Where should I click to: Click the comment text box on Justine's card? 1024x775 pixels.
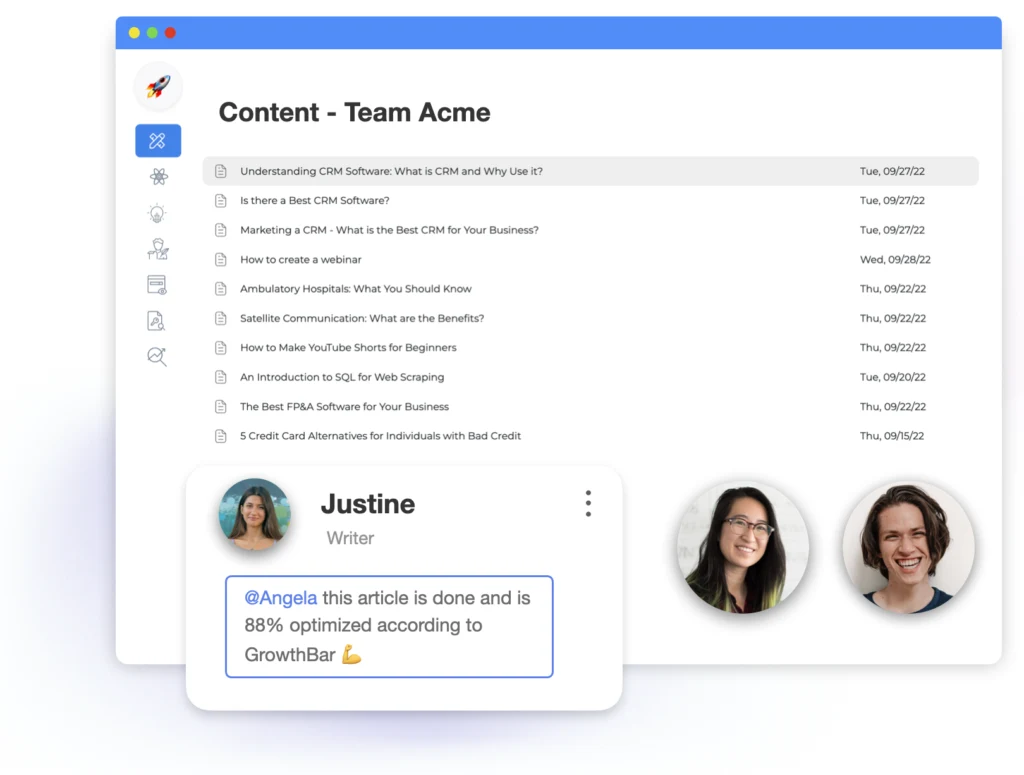point(389,626)
